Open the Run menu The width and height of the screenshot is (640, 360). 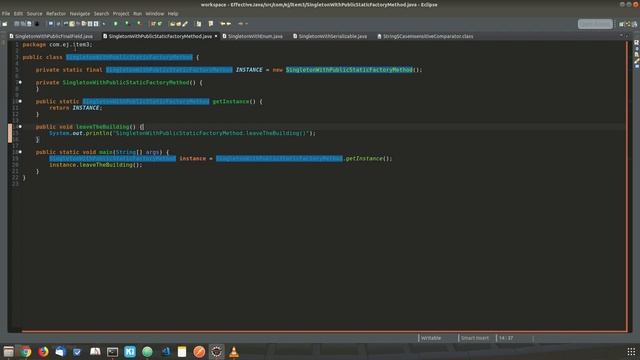(138, 13)
